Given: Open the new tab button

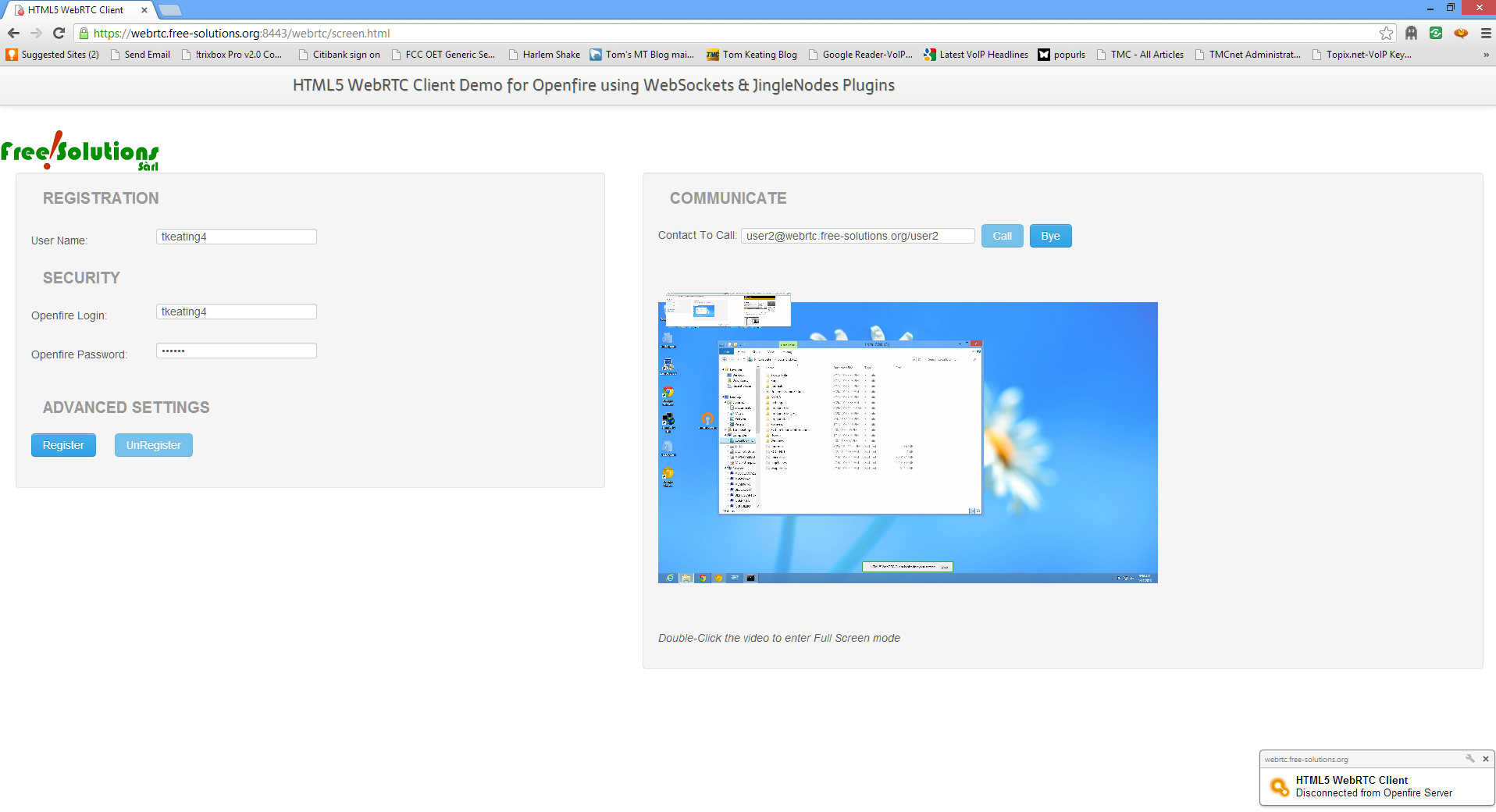Looking at the screenshot, I should tap(169, 10).
